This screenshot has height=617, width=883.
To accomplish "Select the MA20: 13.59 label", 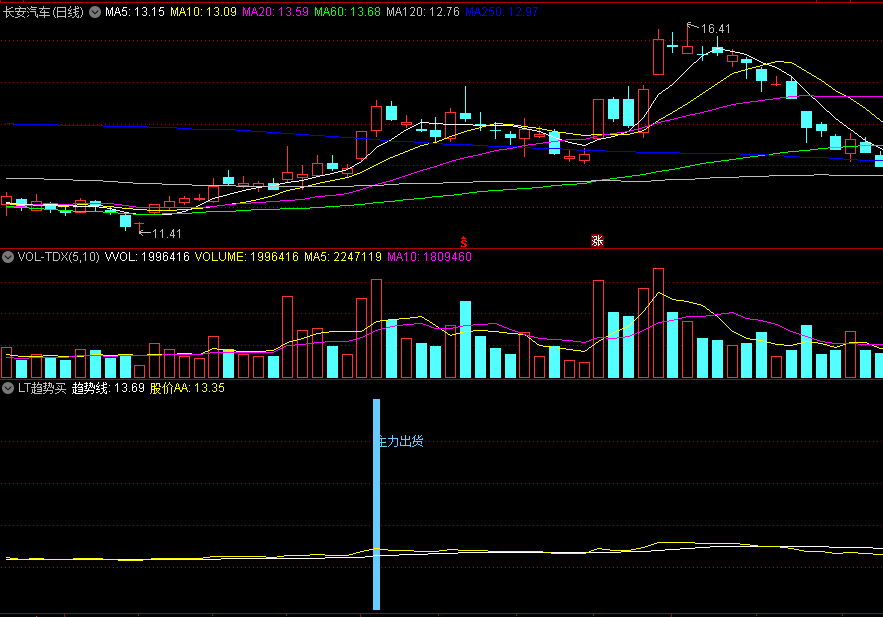I will [275, 12].
